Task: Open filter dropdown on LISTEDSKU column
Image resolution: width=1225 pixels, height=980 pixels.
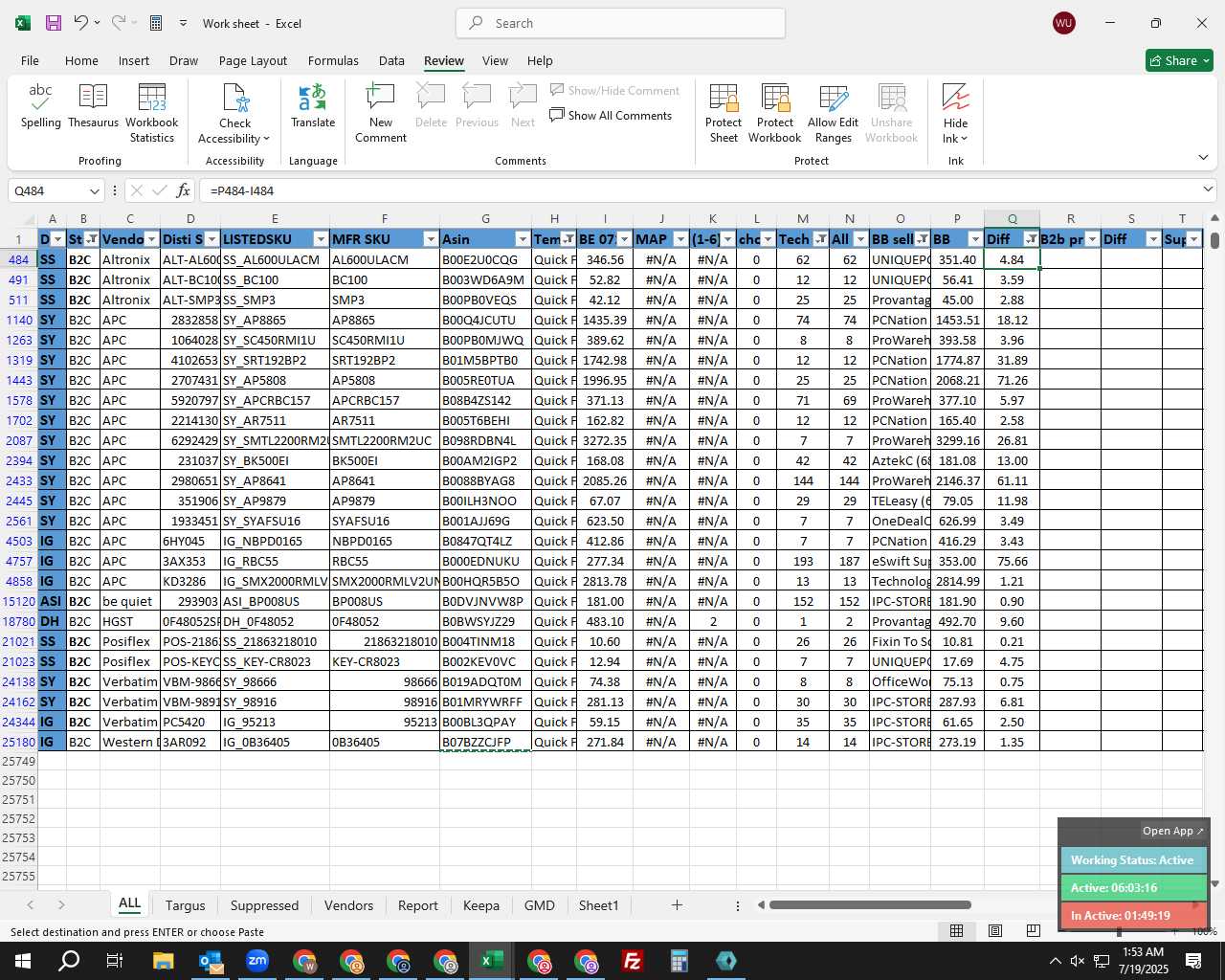Action: (321, 239)
